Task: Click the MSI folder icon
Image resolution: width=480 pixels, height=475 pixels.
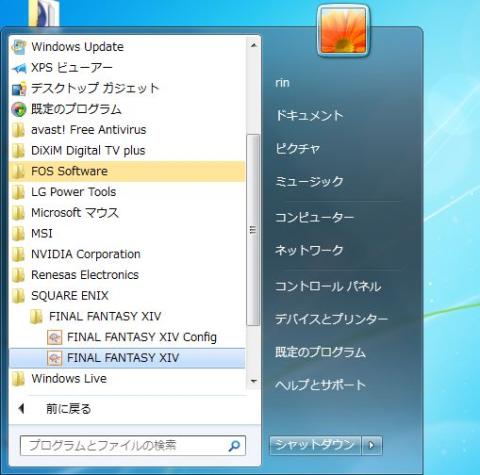Action: pyautogui.click(x=18, y=233)
